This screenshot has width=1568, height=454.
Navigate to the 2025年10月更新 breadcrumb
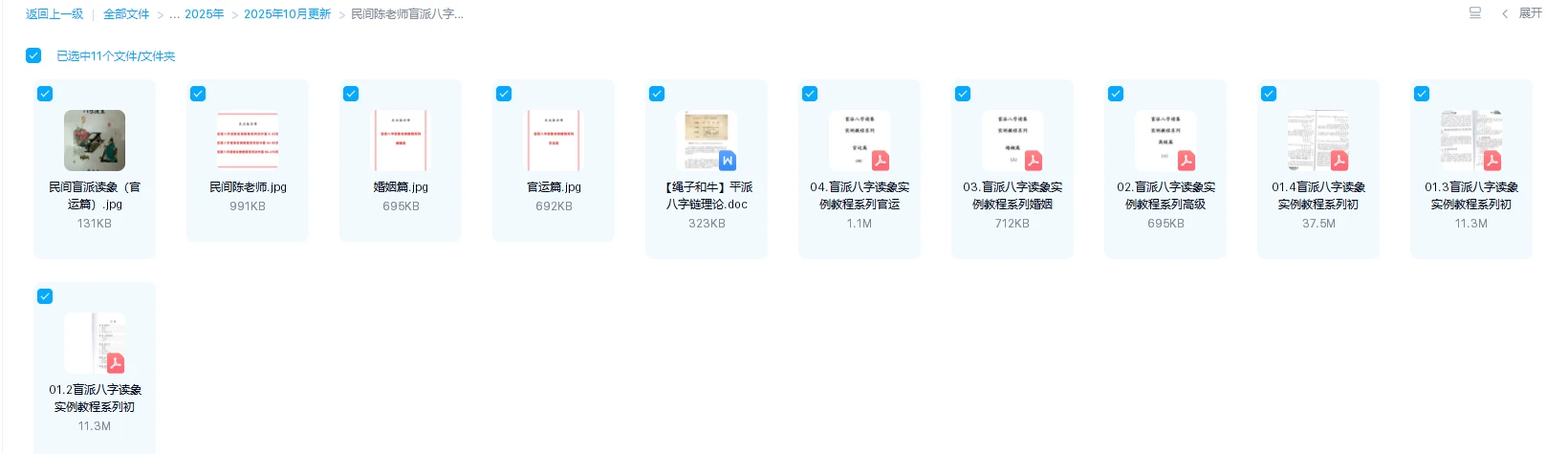[x=287, y=14]
